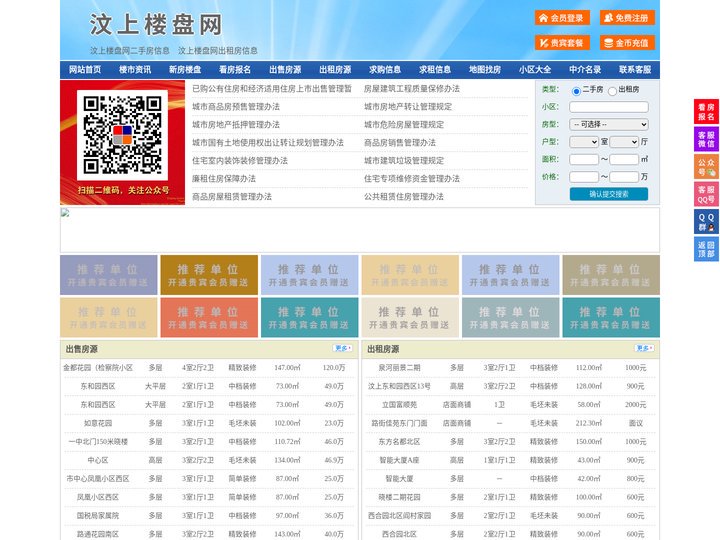This screenshot has height=540, width=720.
Task: Click 更多 in 出租房源 section
Action: [x=644, y=349]
